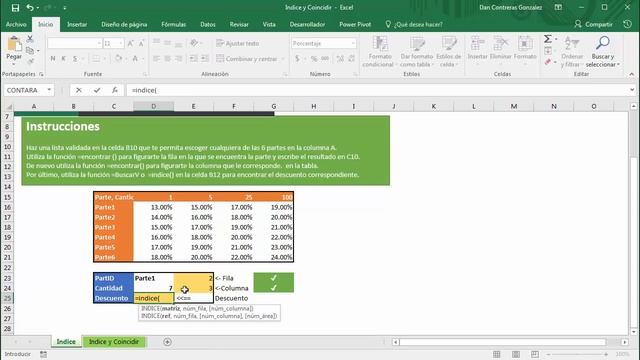
Task: Cancel formula entry with X button
Action: (79, 90)
